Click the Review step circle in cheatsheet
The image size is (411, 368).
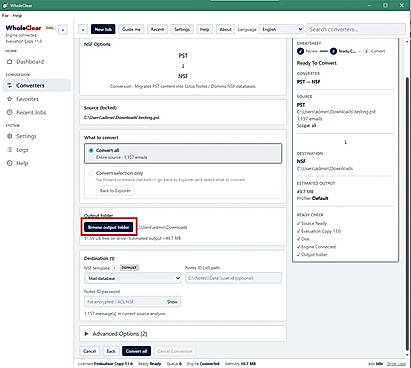(x=300, y=51)
